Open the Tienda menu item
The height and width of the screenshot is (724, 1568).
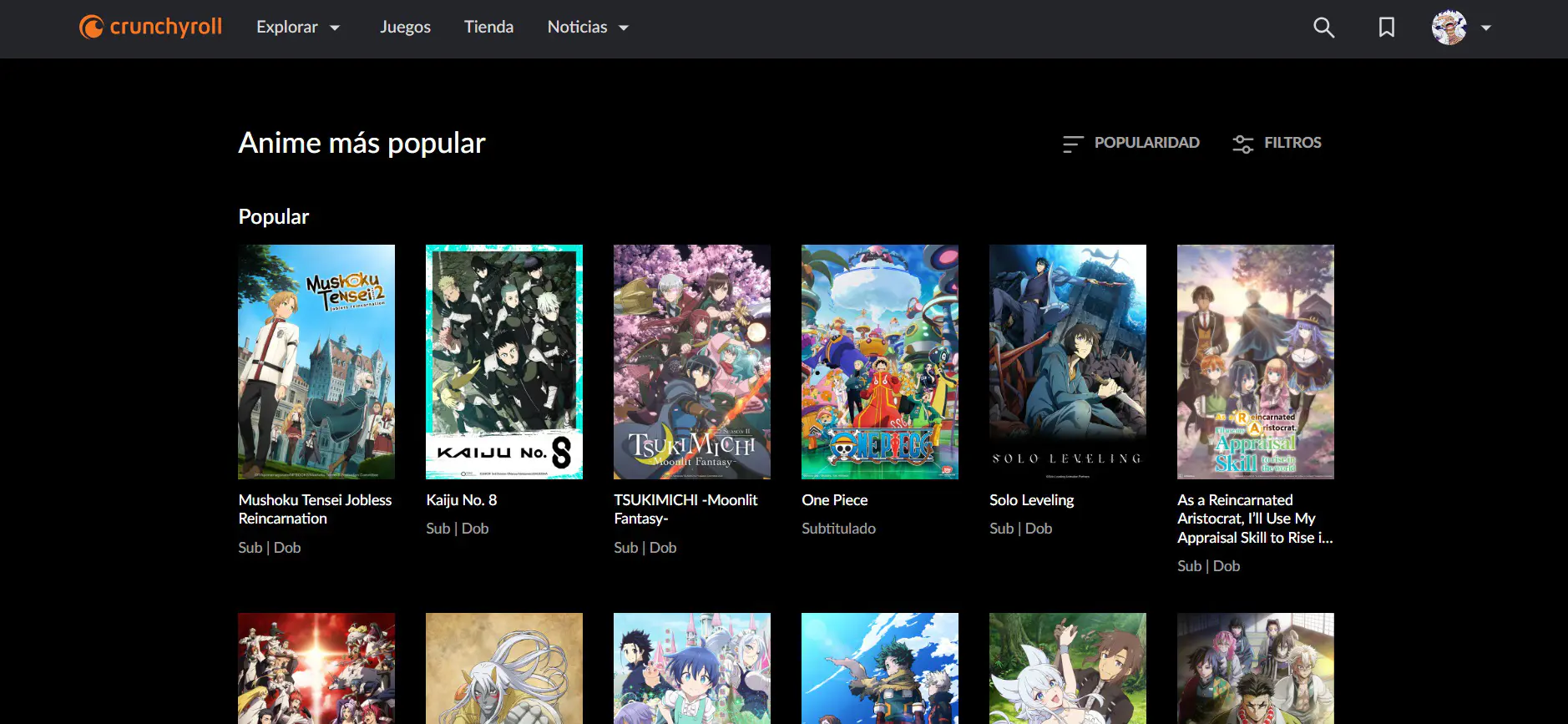488,27
